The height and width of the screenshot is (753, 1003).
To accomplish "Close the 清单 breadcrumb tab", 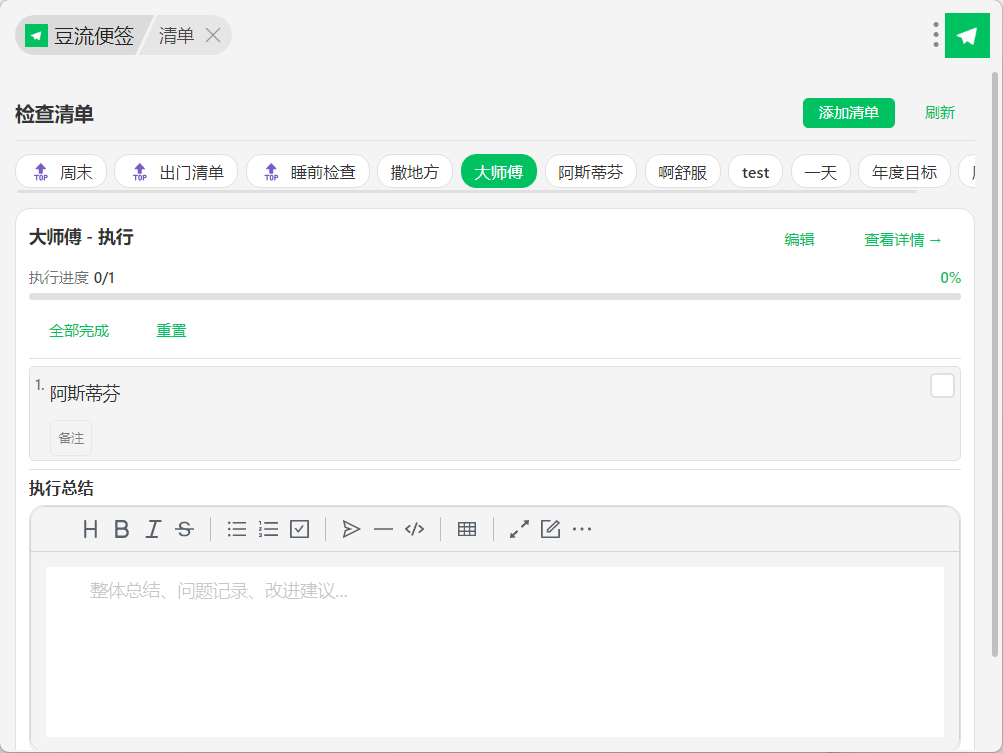I will tap(213, 35).
